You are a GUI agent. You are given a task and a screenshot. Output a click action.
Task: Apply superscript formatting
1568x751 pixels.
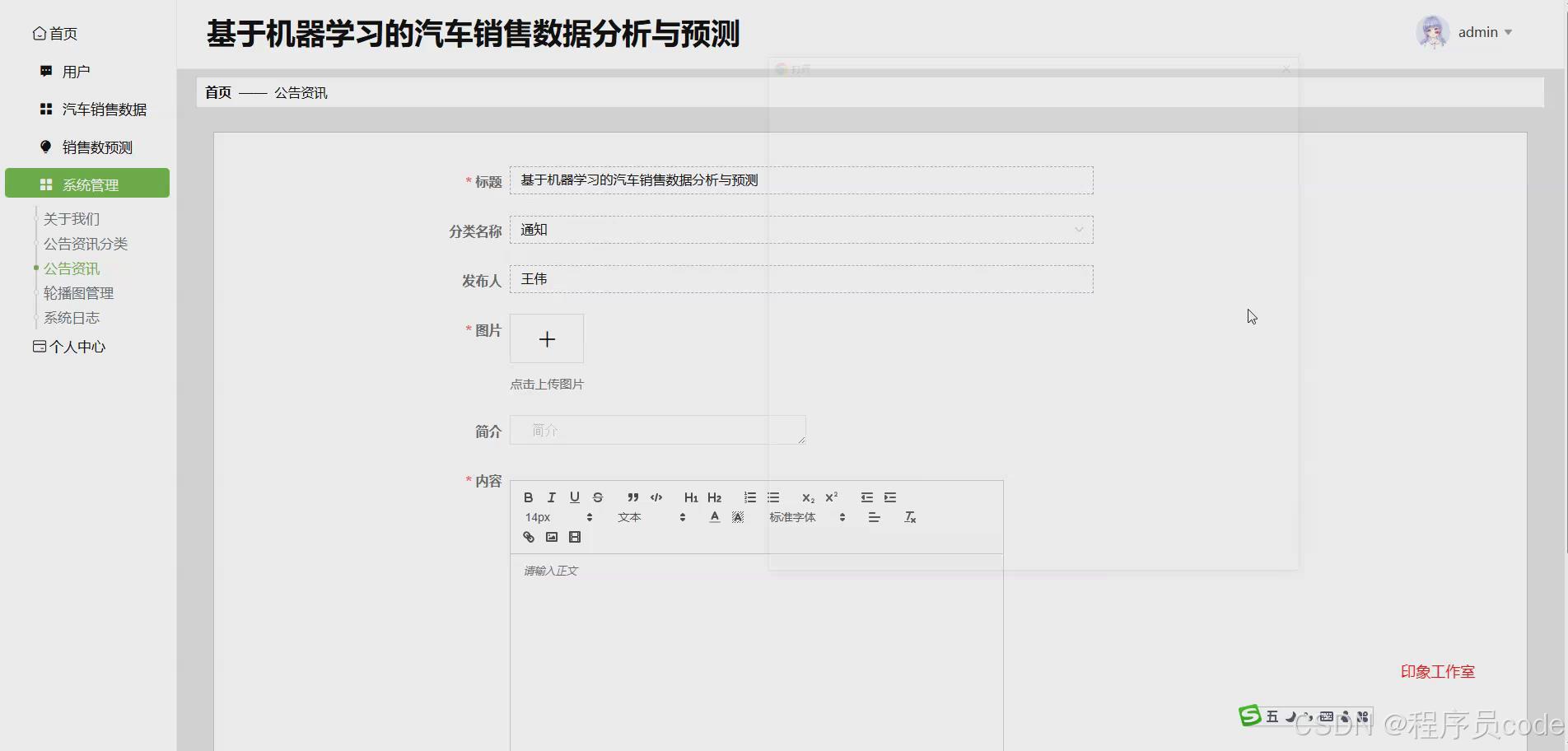coord(831,497)
